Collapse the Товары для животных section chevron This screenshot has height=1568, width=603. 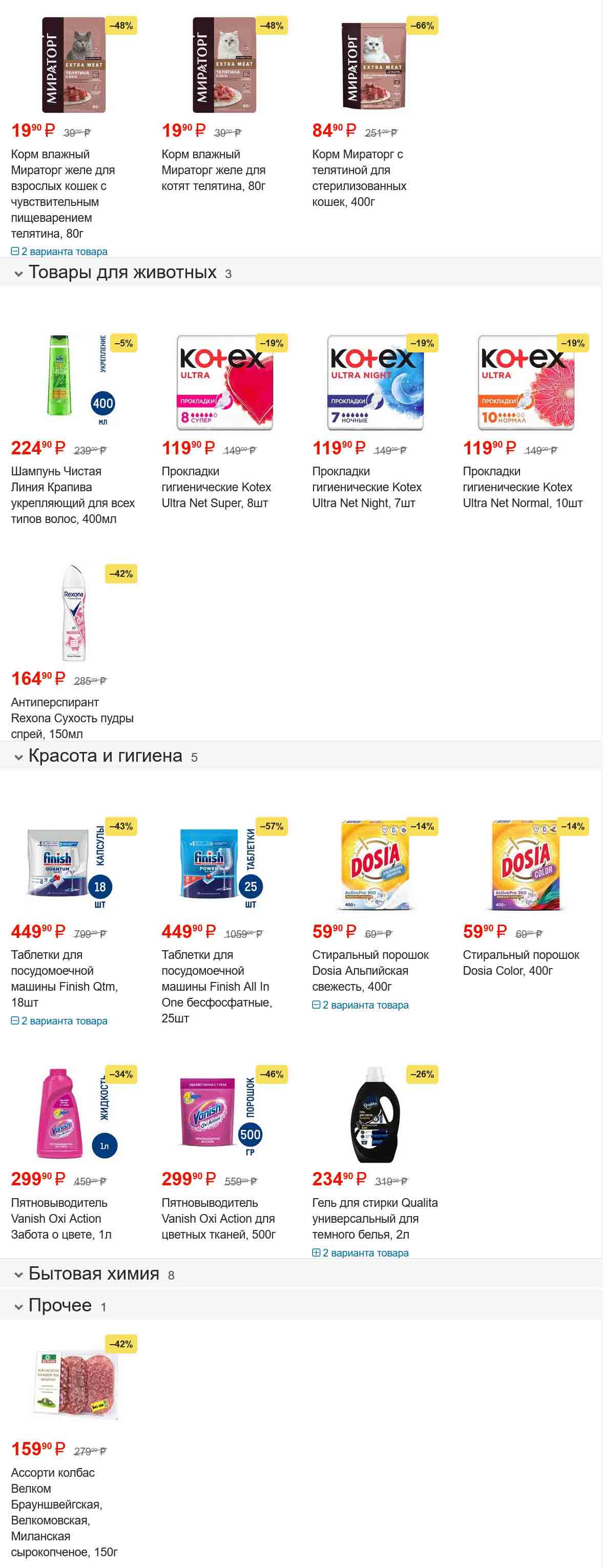click(x=18, y=274)
